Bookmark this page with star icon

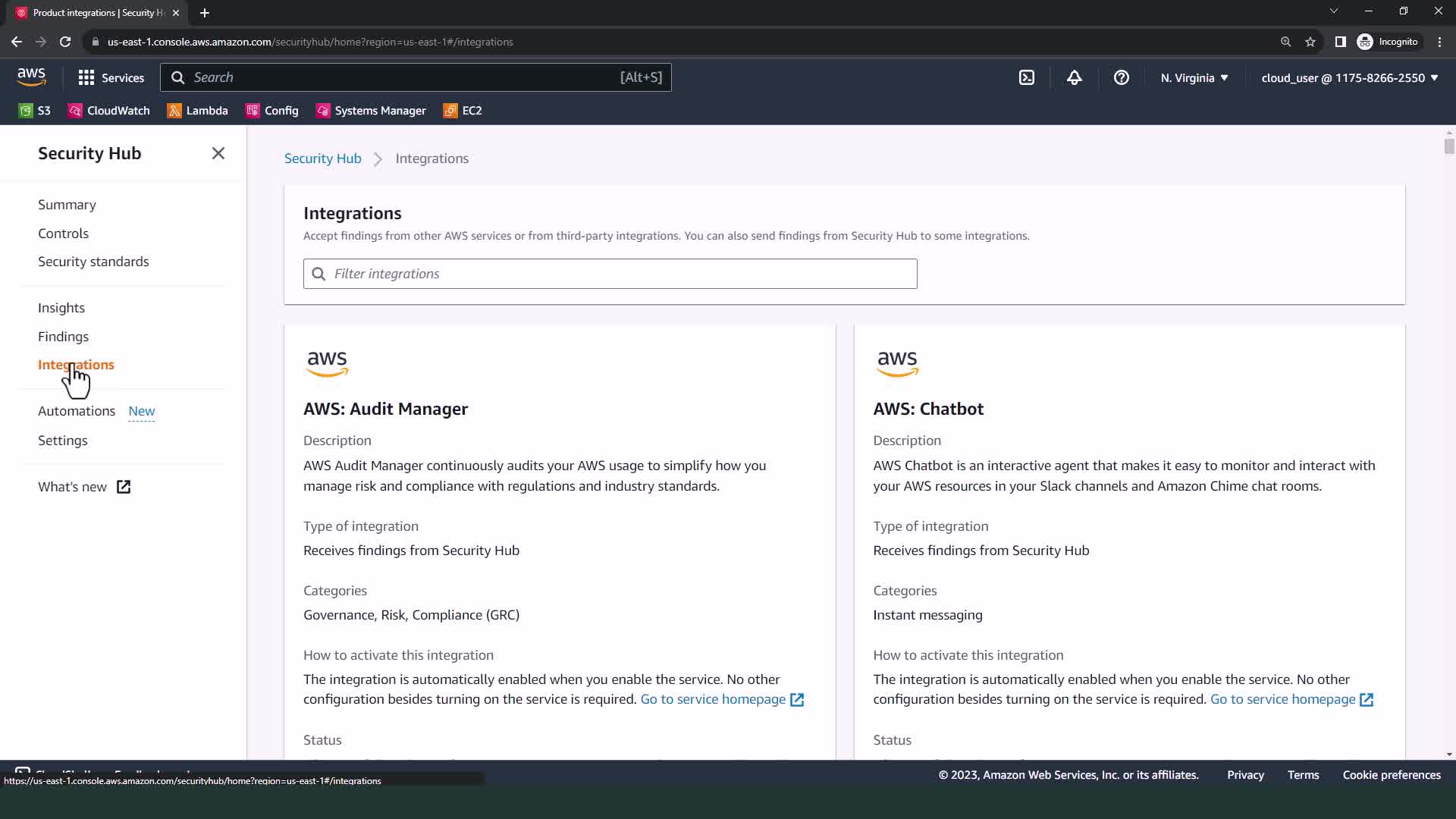(x=1310, y=42)
